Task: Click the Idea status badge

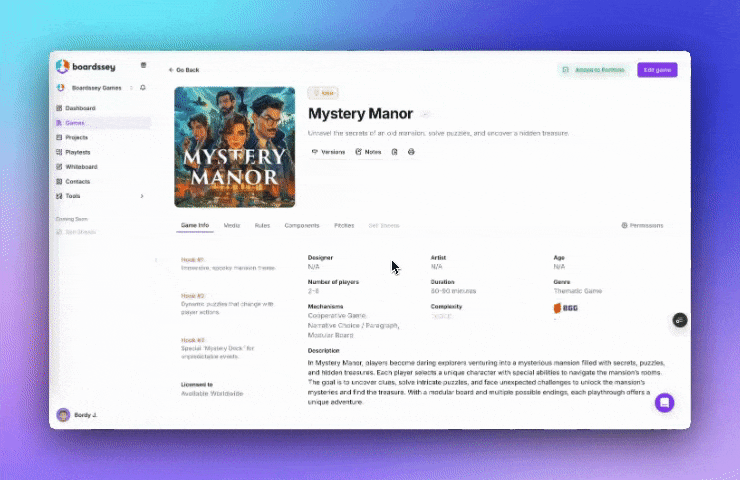Action: [323, 93]
